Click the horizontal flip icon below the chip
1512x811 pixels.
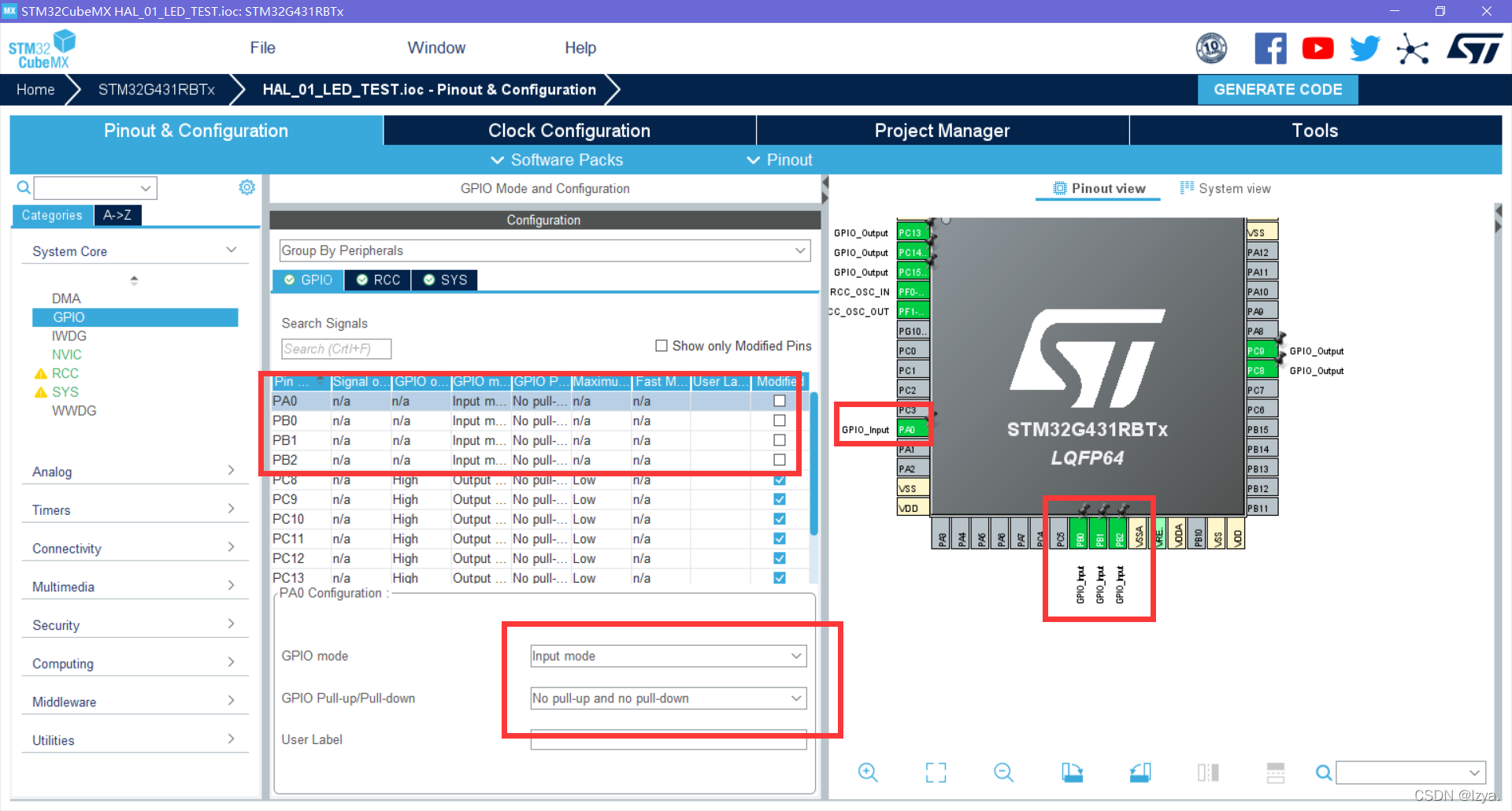pos(1208,772)
